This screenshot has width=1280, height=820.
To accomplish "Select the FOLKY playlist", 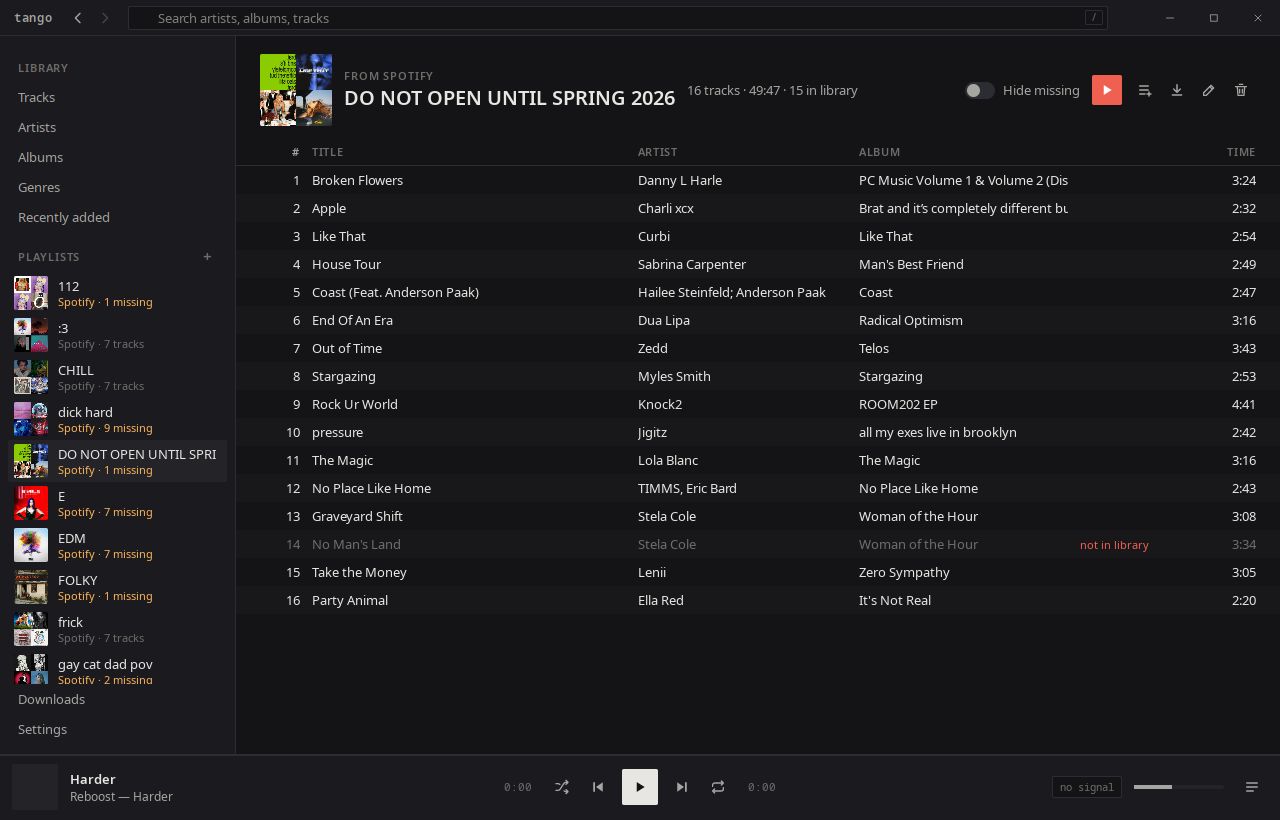I will point(118,587).
